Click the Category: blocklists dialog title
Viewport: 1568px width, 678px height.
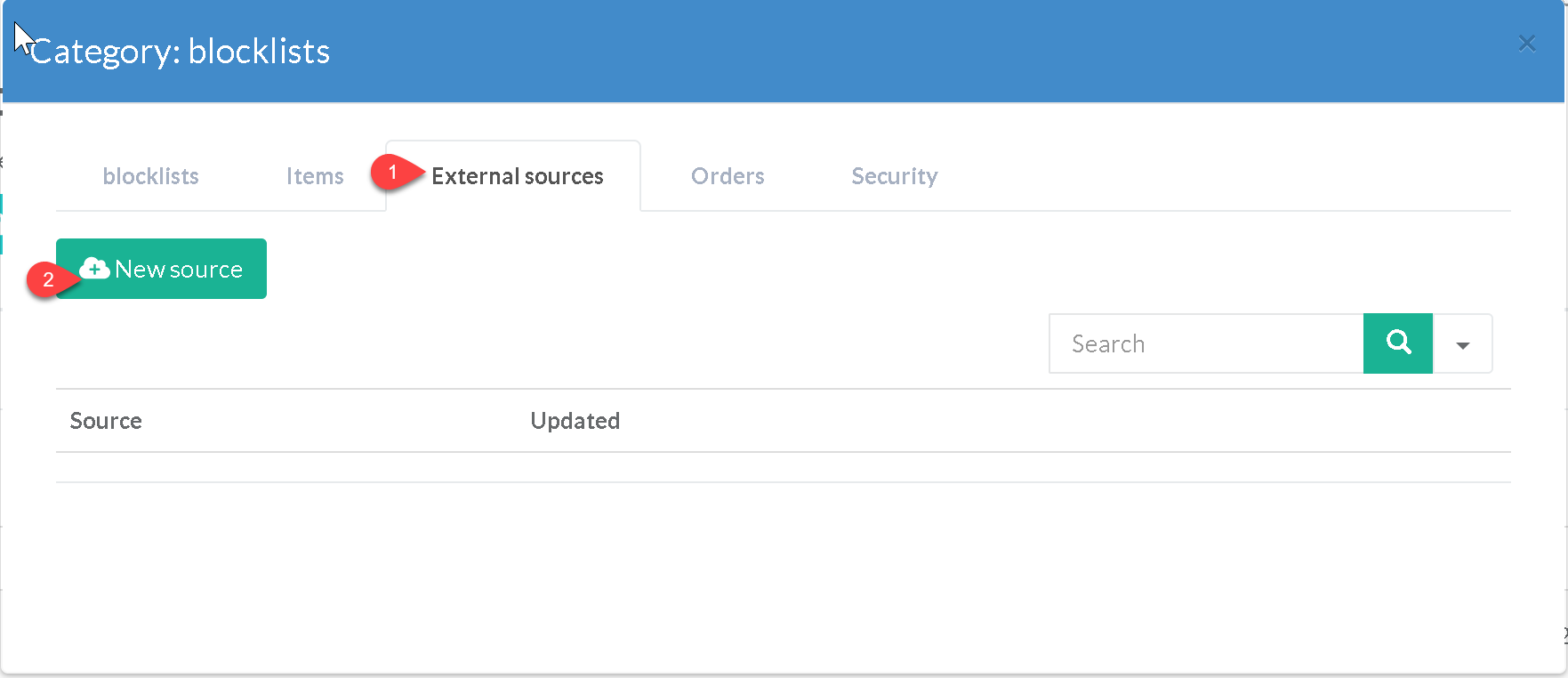181,52
